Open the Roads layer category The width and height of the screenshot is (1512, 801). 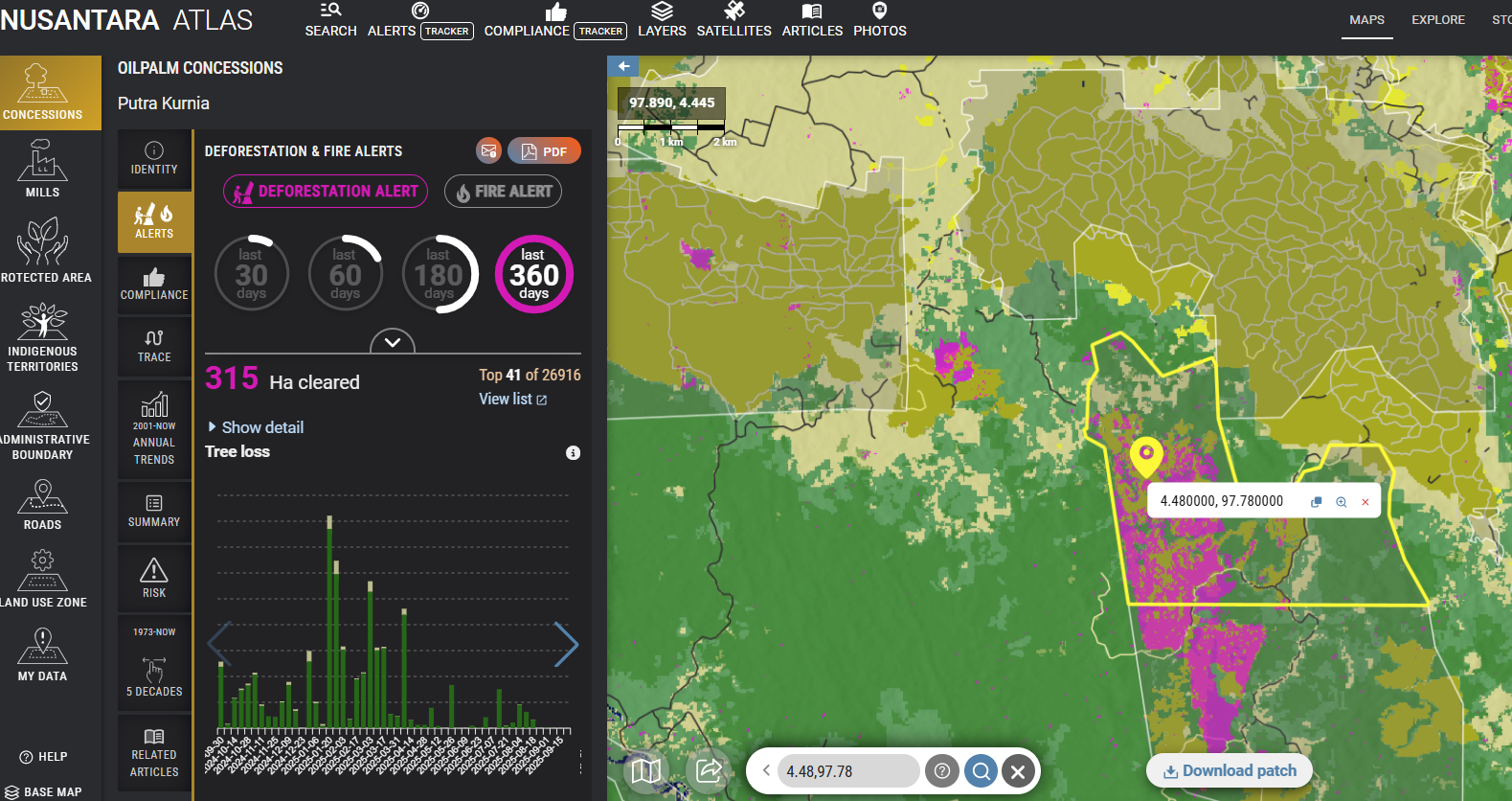tap(42, 504)
